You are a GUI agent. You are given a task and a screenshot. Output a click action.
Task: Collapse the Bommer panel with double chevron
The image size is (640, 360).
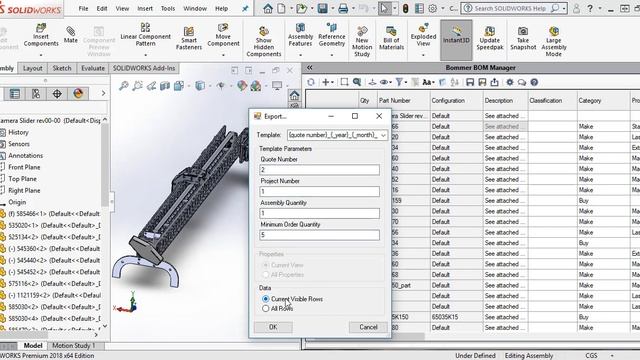pos(310,68)
